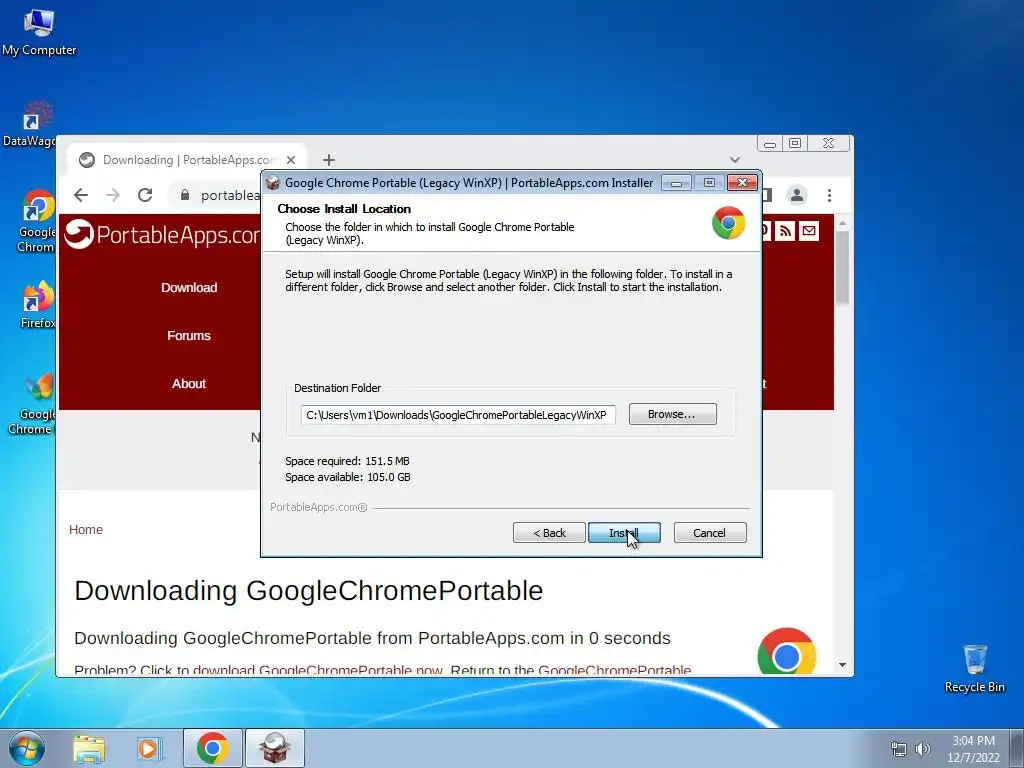Screen dimensions: 1024x768
Task: Reload the PortableApps page
Action: [x=145, y=195]
